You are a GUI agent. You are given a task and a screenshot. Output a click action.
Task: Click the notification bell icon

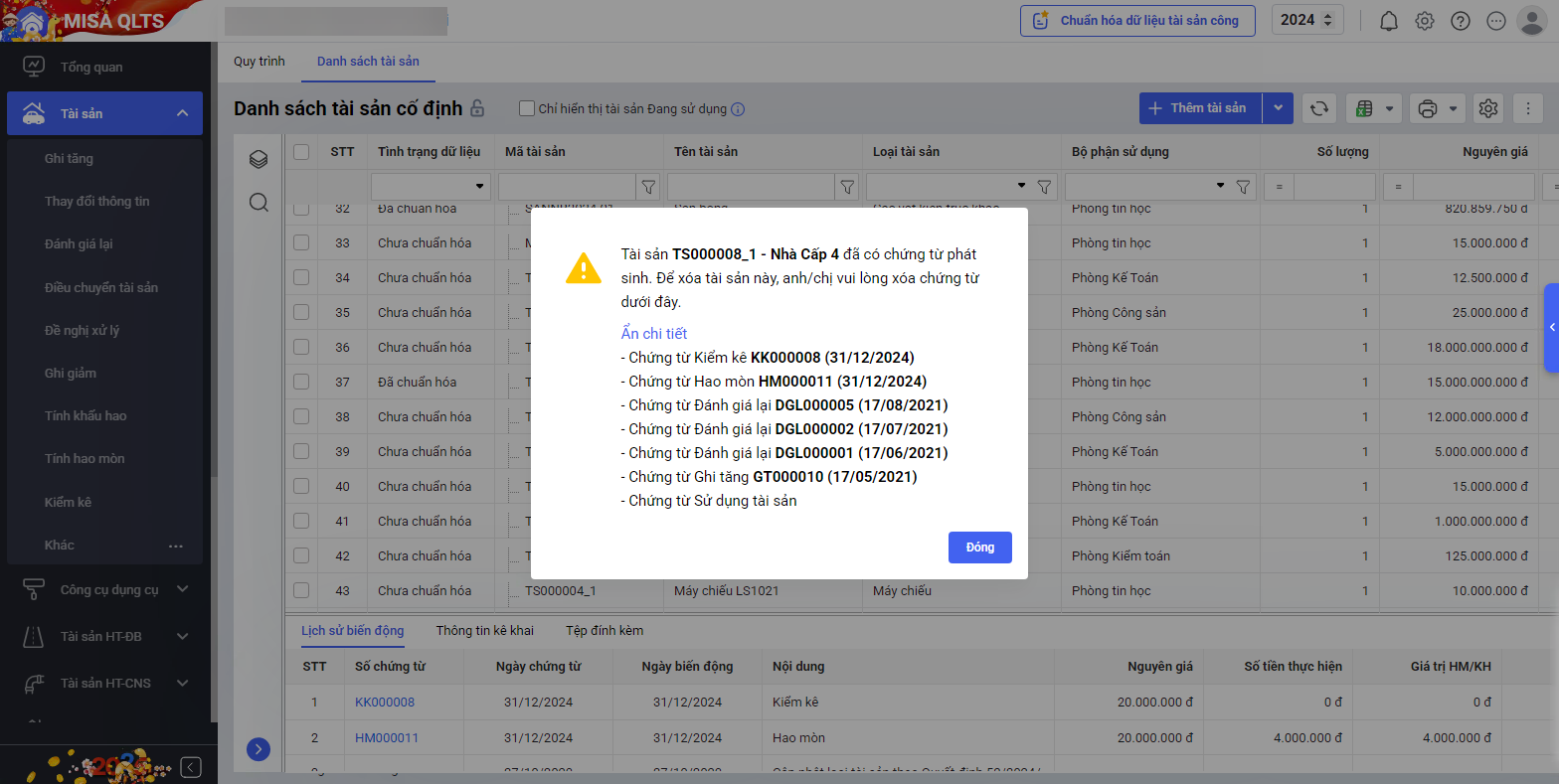[1389, 21]
